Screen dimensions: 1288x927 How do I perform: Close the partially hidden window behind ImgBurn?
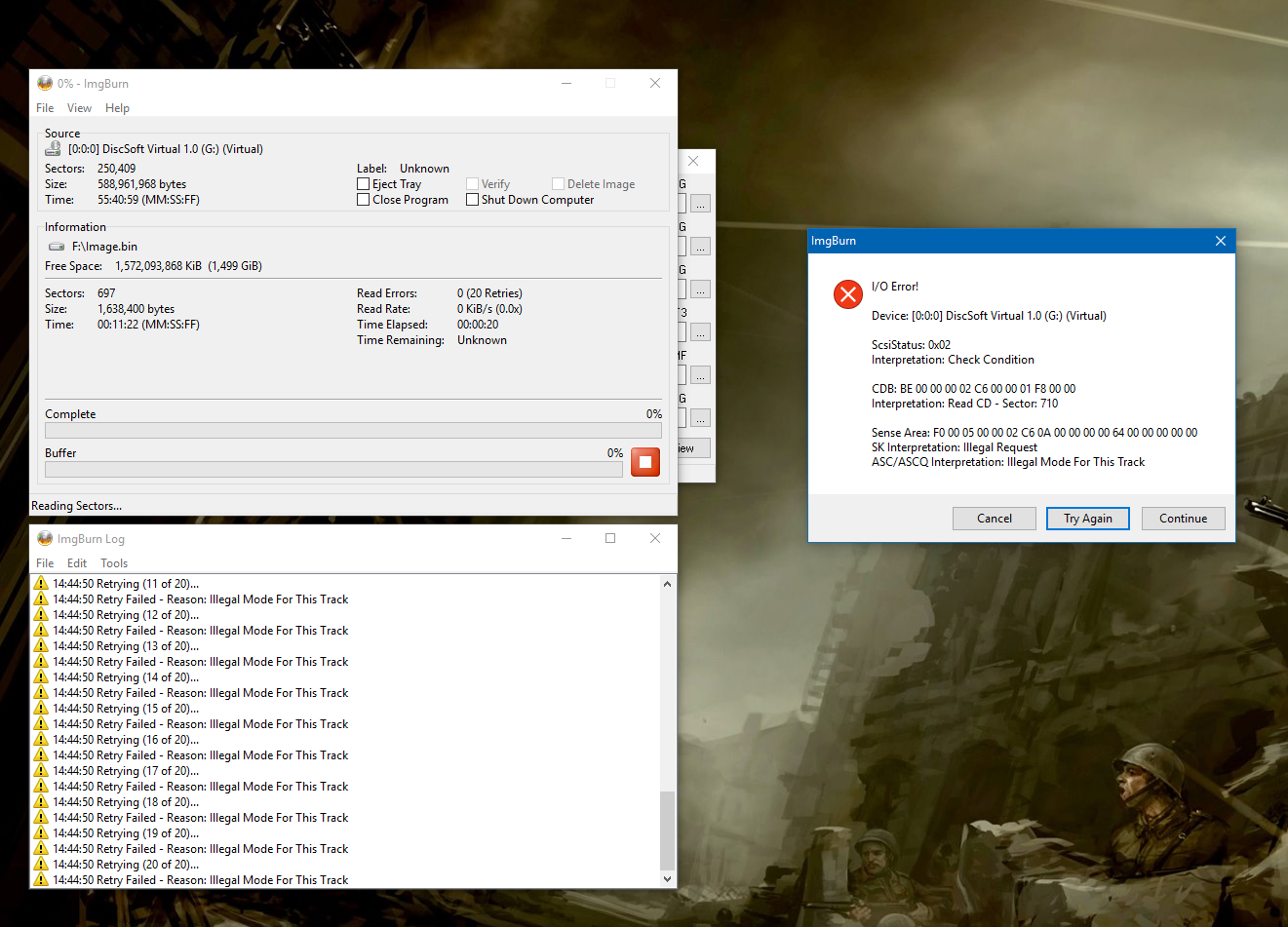(x=693, y=161)
